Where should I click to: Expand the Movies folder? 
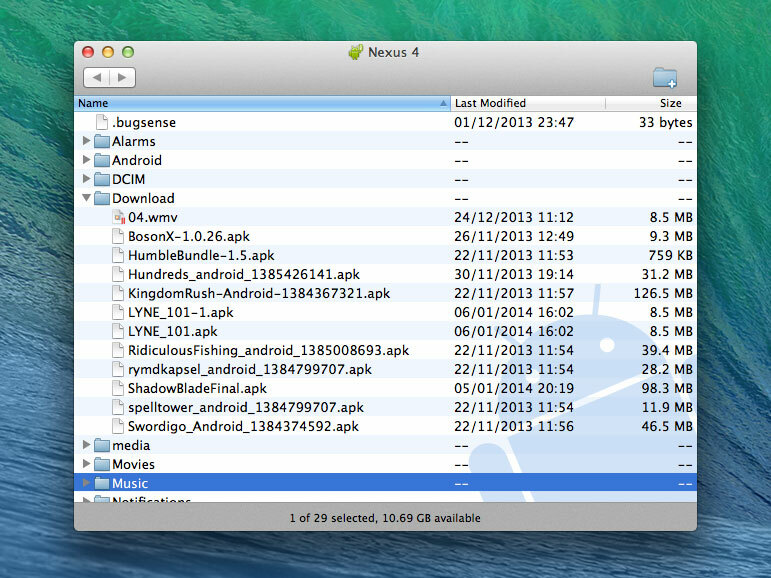(86, 464)
